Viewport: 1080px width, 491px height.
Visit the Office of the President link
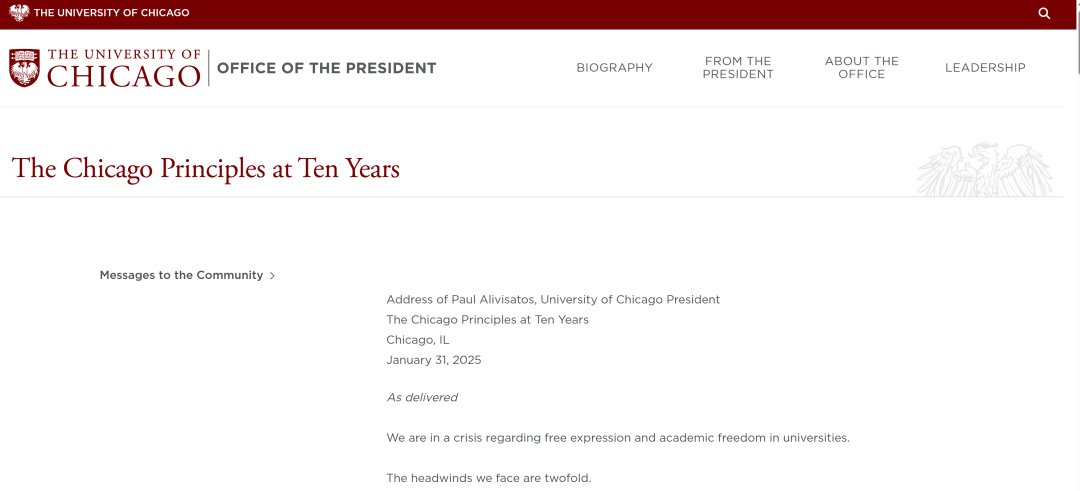[326, 68]
